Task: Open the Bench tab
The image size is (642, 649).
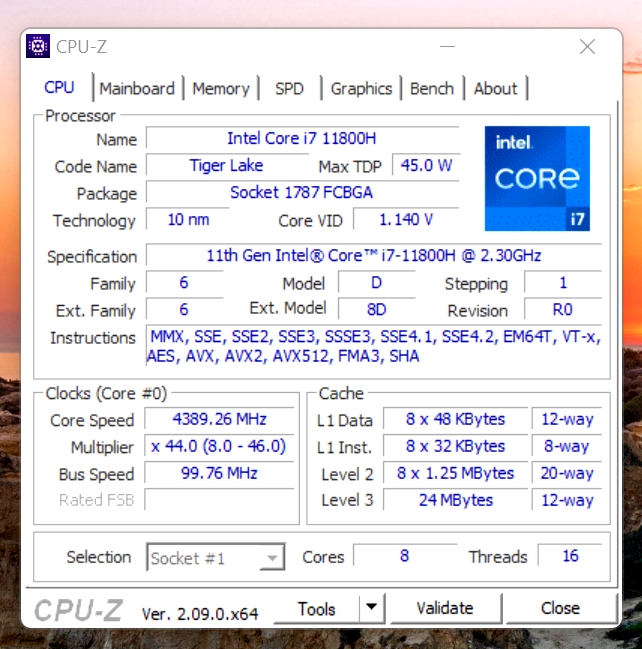Action: pos(432,89)
